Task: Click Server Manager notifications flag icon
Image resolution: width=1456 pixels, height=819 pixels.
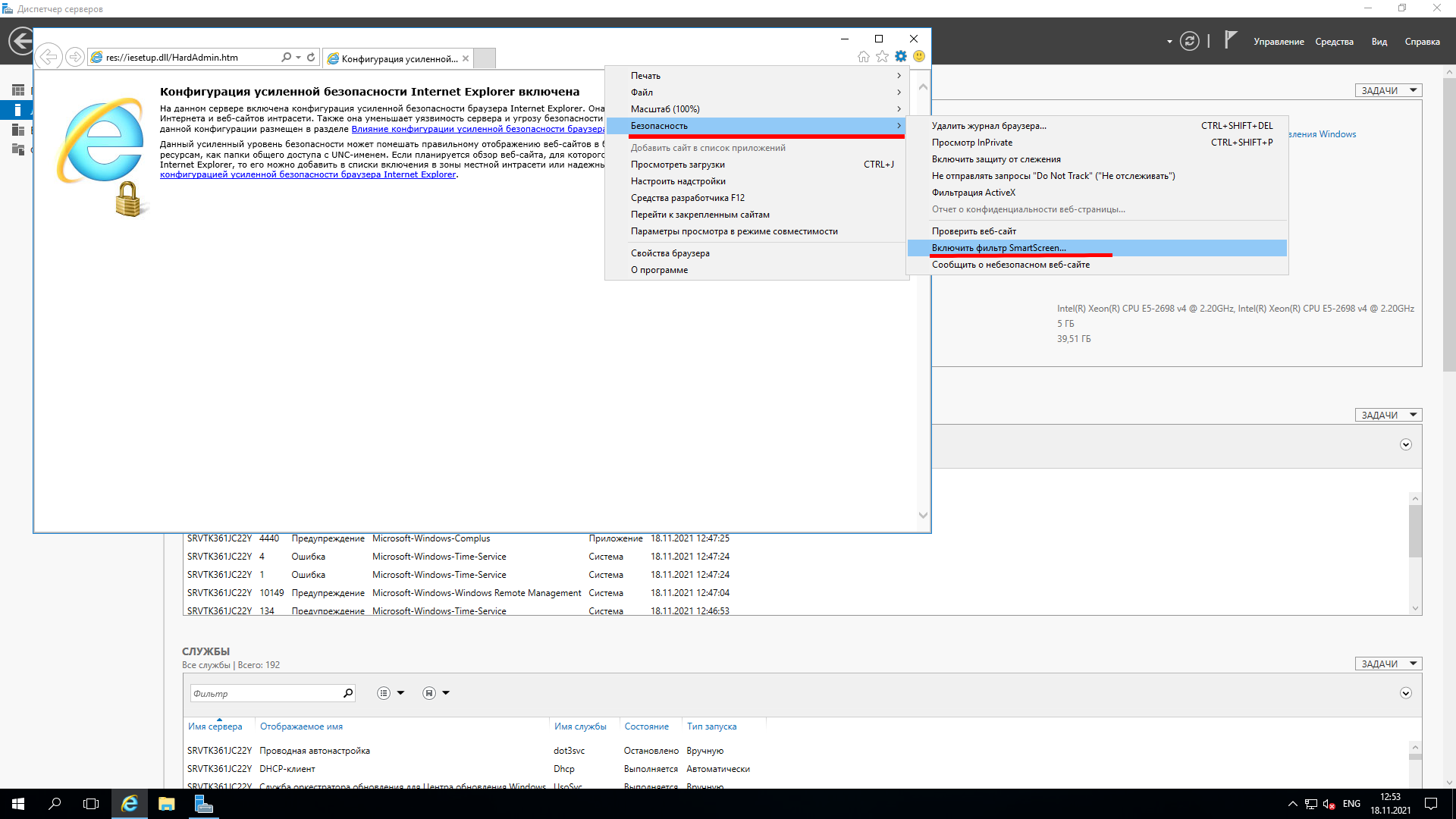Action: click(1231, 40)
